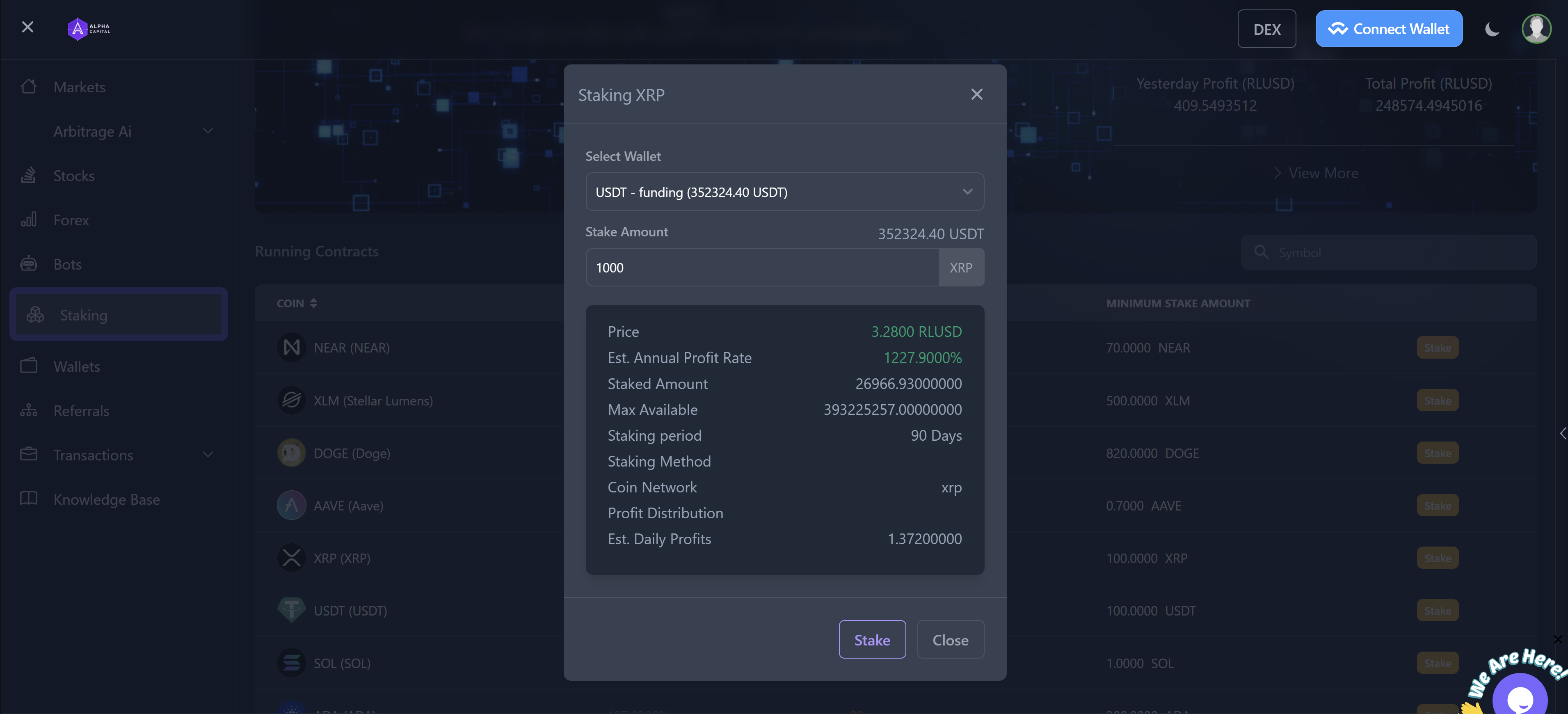Screen dimensions: 1568x714
Task: Open Wallets using the wallet icon
Action: (28, 366)
